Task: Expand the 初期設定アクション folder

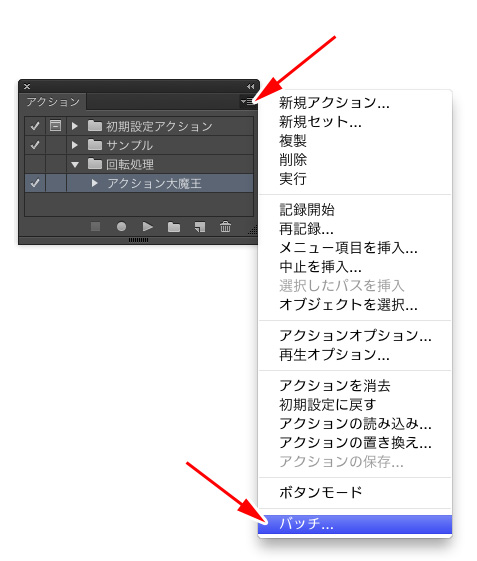Action: [74, 126]
